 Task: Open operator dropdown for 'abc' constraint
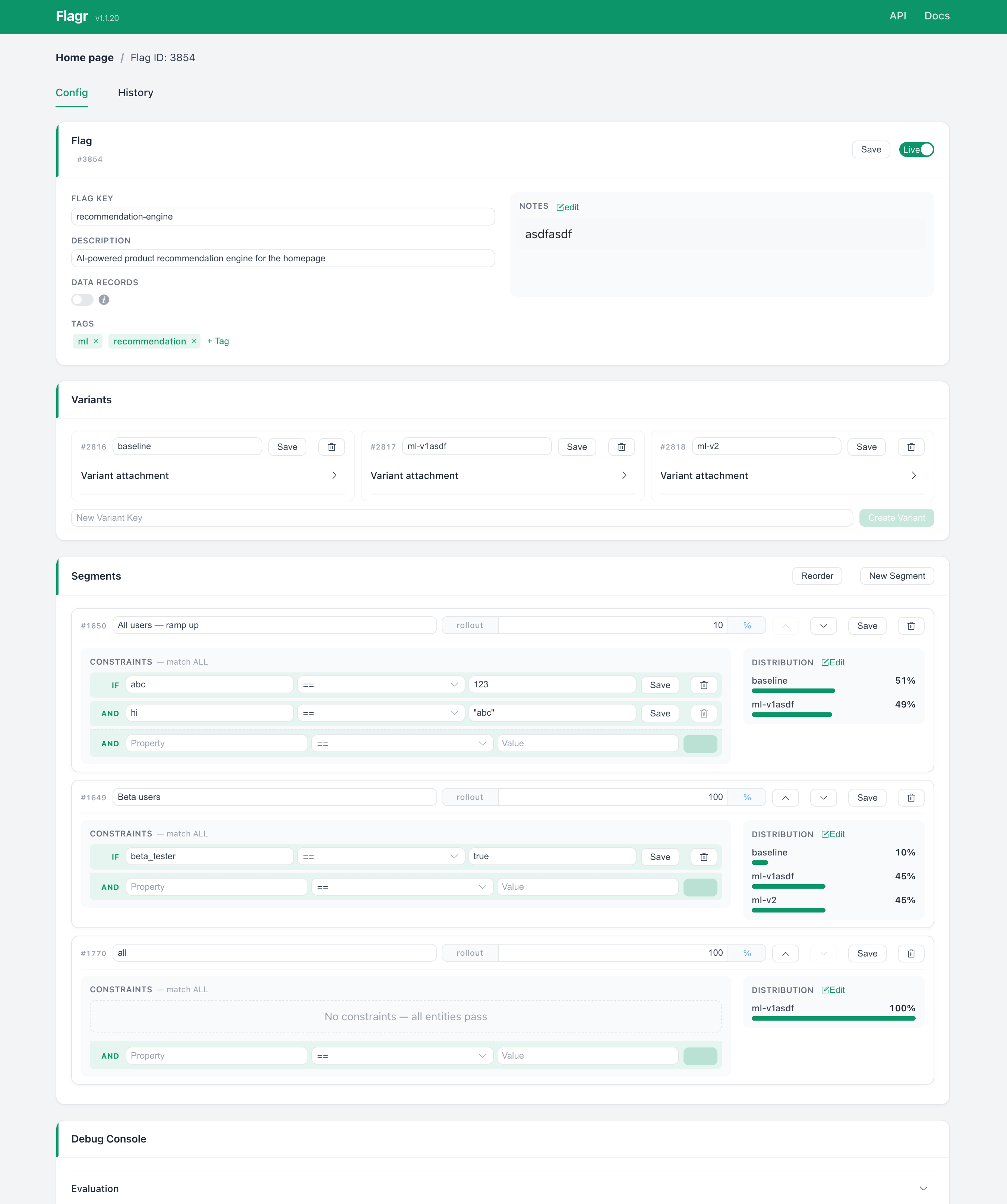point(381,684)
